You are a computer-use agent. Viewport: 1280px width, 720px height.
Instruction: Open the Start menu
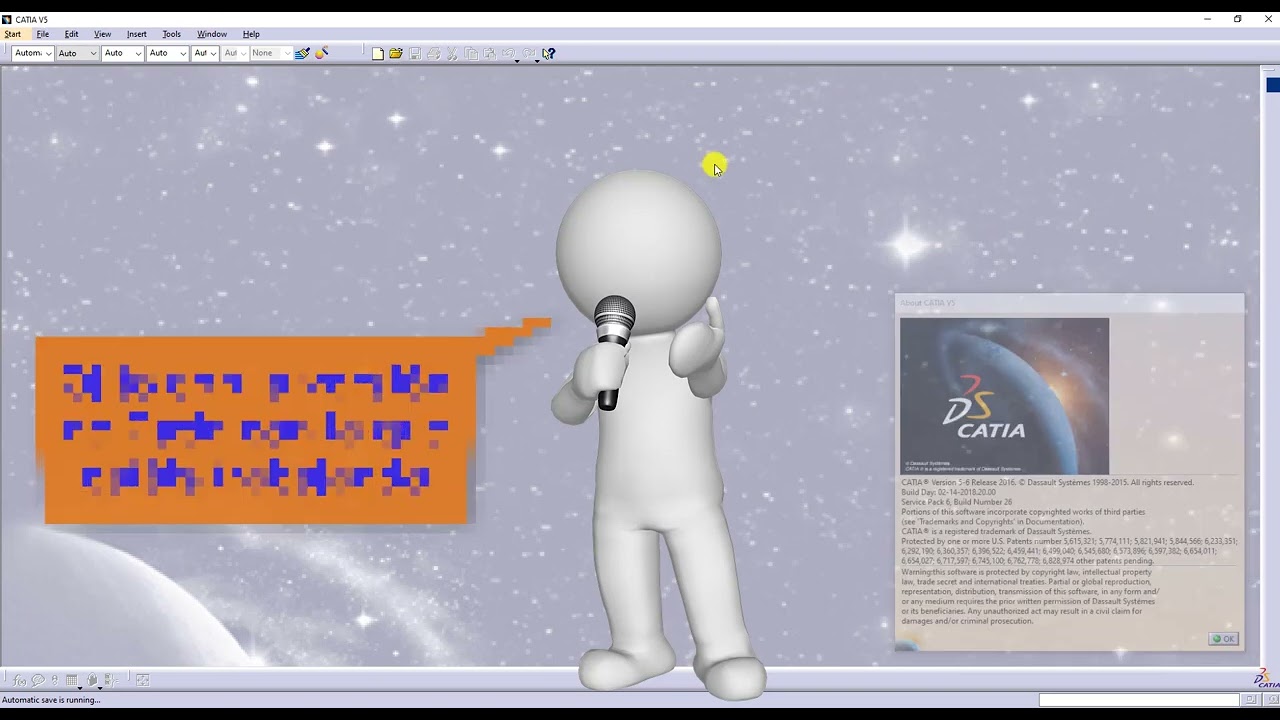point(12,34)
